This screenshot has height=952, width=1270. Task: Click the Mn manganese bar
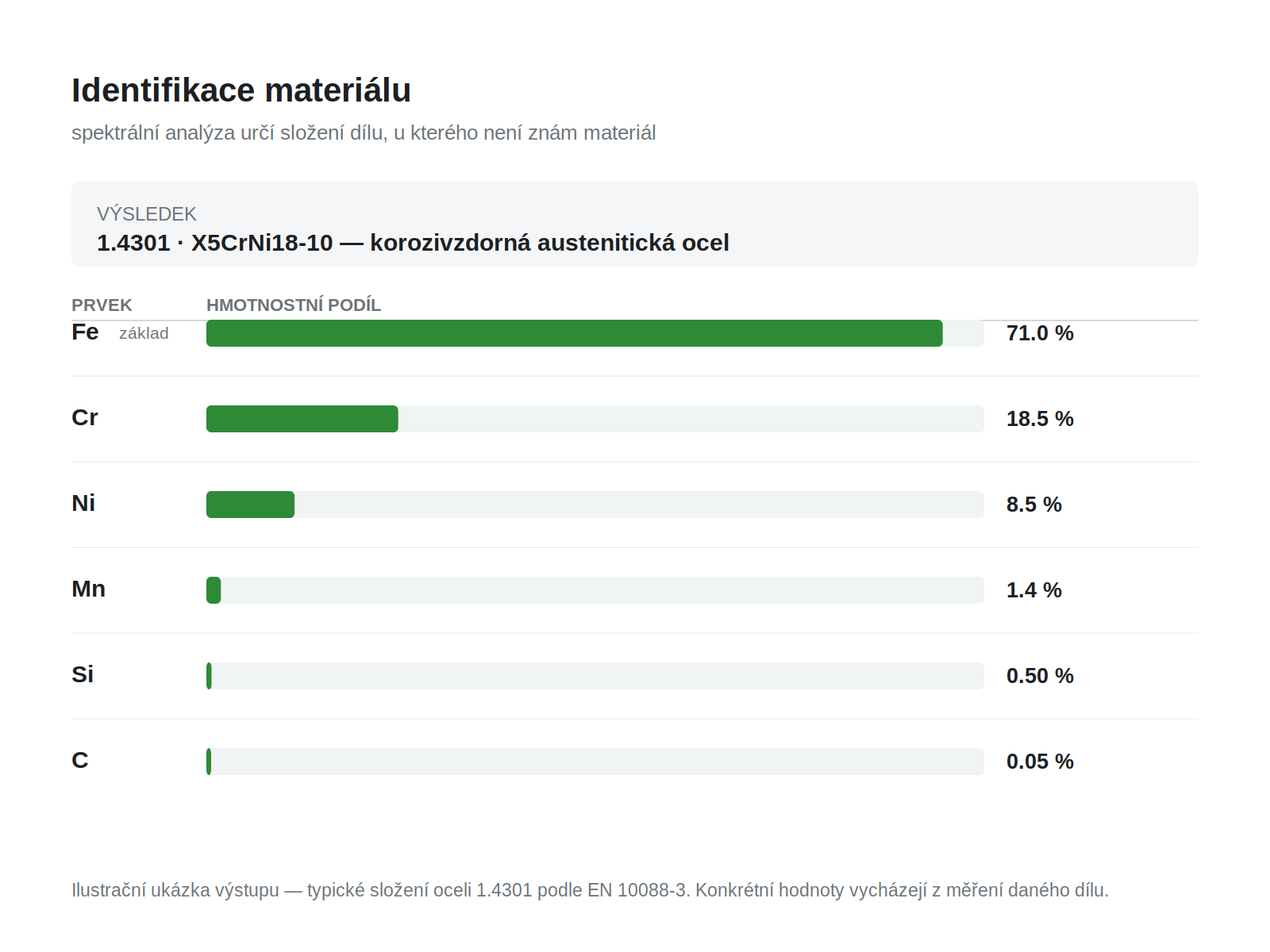(595, 590)
